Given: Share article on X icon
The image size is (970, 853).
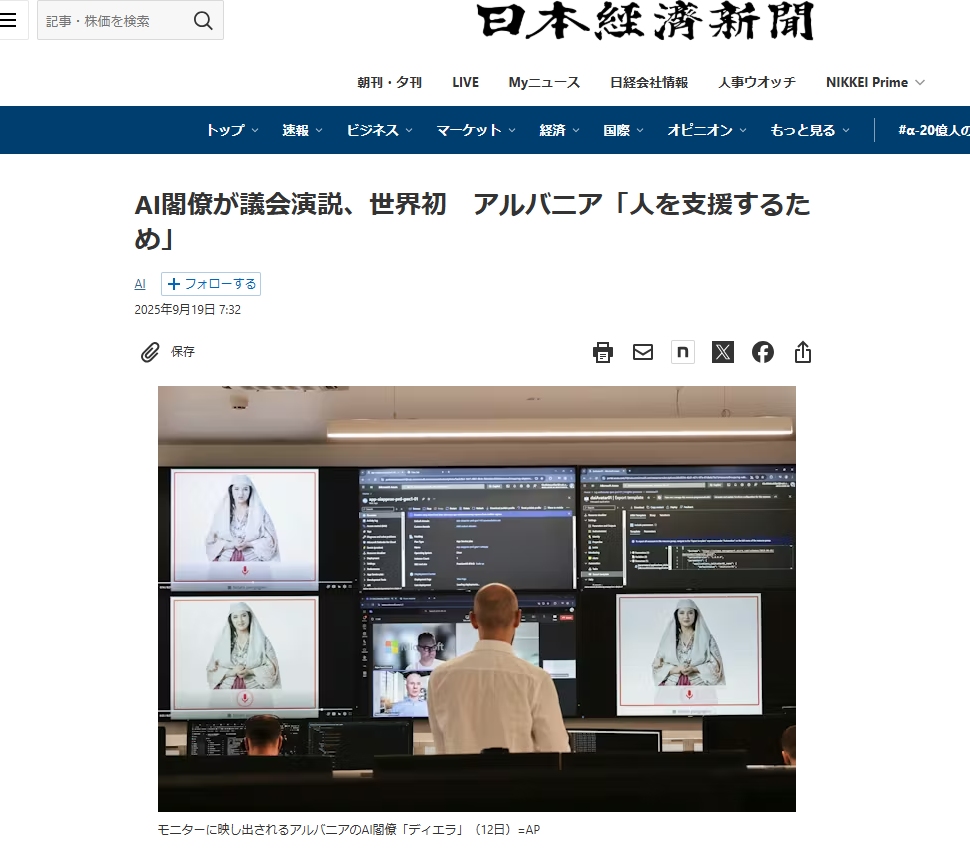Looking at the screenshot, I should (723, 352).
